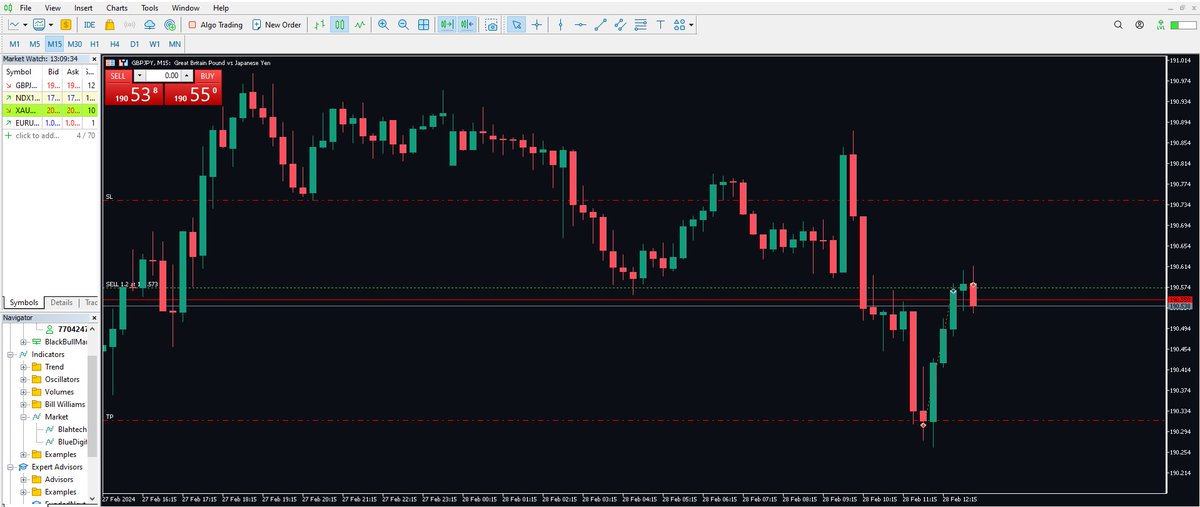Click the Signals broadcast icon

(x=130, y=24)
